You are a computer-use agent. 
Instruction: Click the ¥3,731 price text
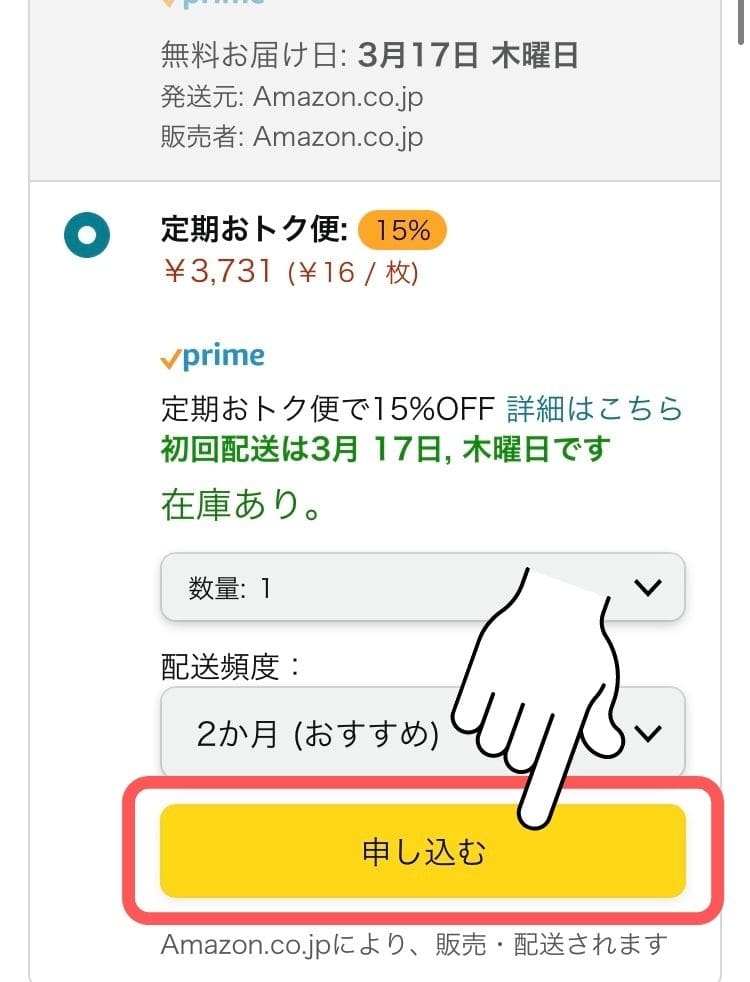coord(217,272)
